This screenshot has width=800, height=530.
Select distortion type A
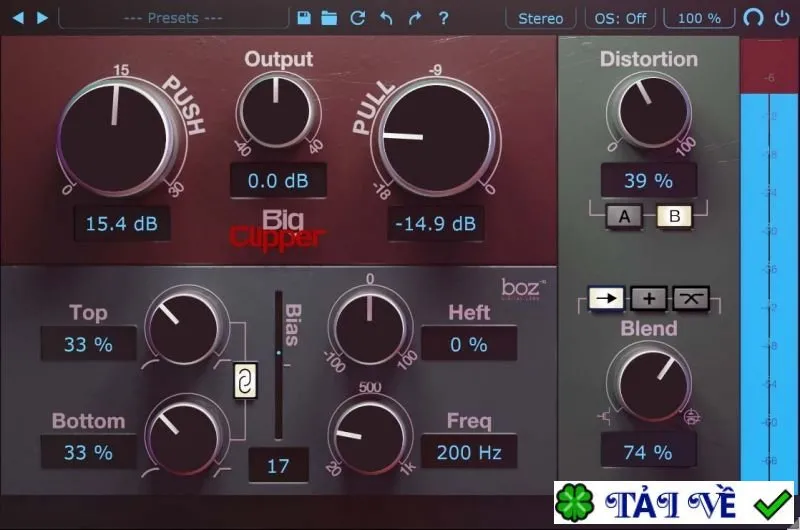624,217
